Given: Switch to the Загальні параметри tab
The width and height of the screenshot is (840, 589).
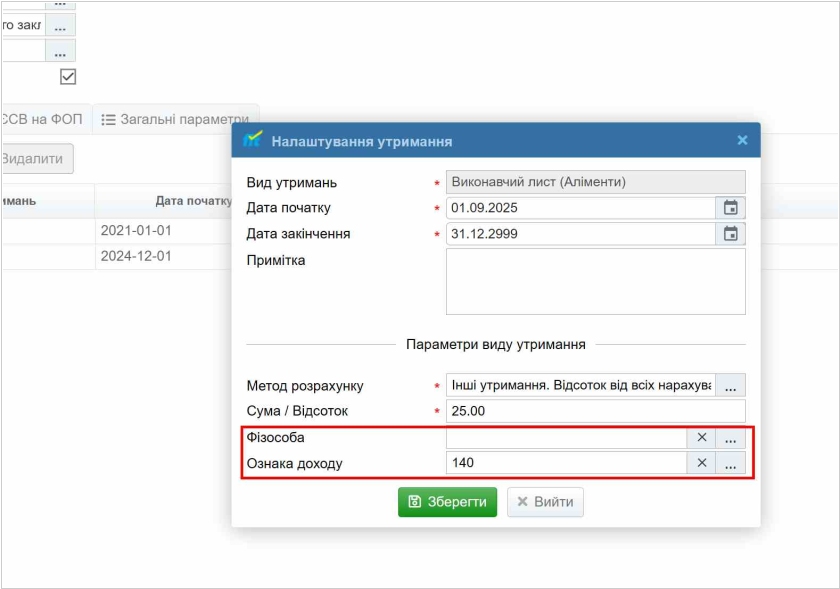Looking at the screenshot, I should point(175,119).
